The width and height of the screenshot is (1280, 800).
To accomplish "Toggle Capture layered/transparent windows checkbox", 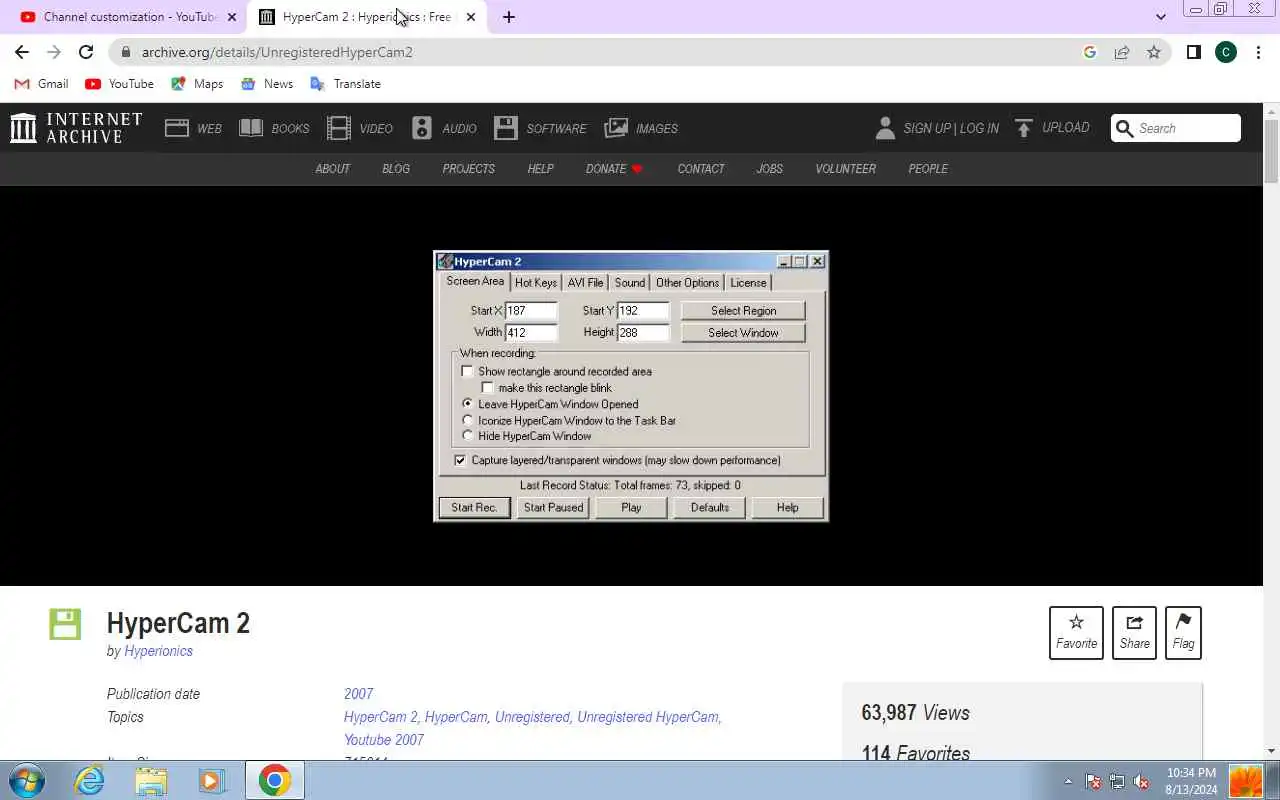I will point(460,460).
